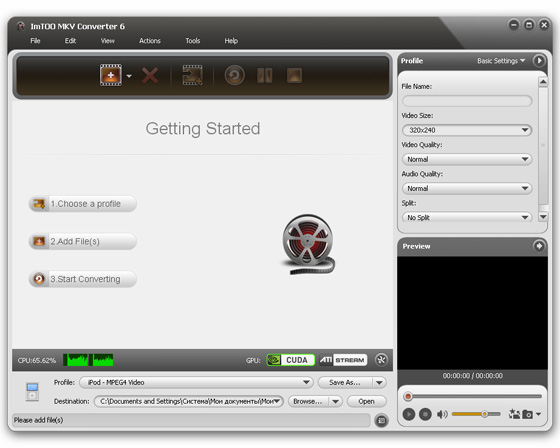Click the circular Convert toolbar icon
Screen dimensions: 560x448
pyautogui.click(x=235, y=75)
